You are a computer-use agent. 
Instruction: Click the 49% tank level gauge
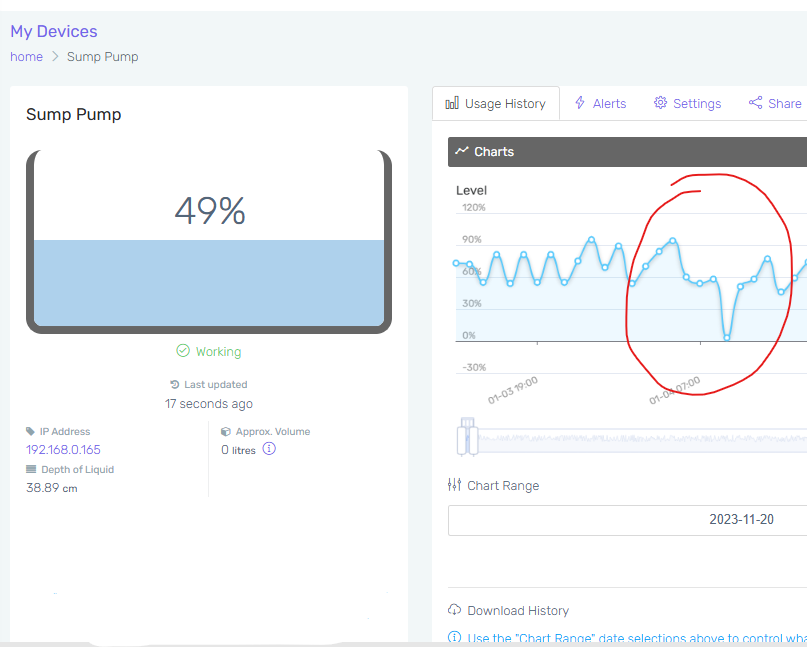[x=209, y=242]
